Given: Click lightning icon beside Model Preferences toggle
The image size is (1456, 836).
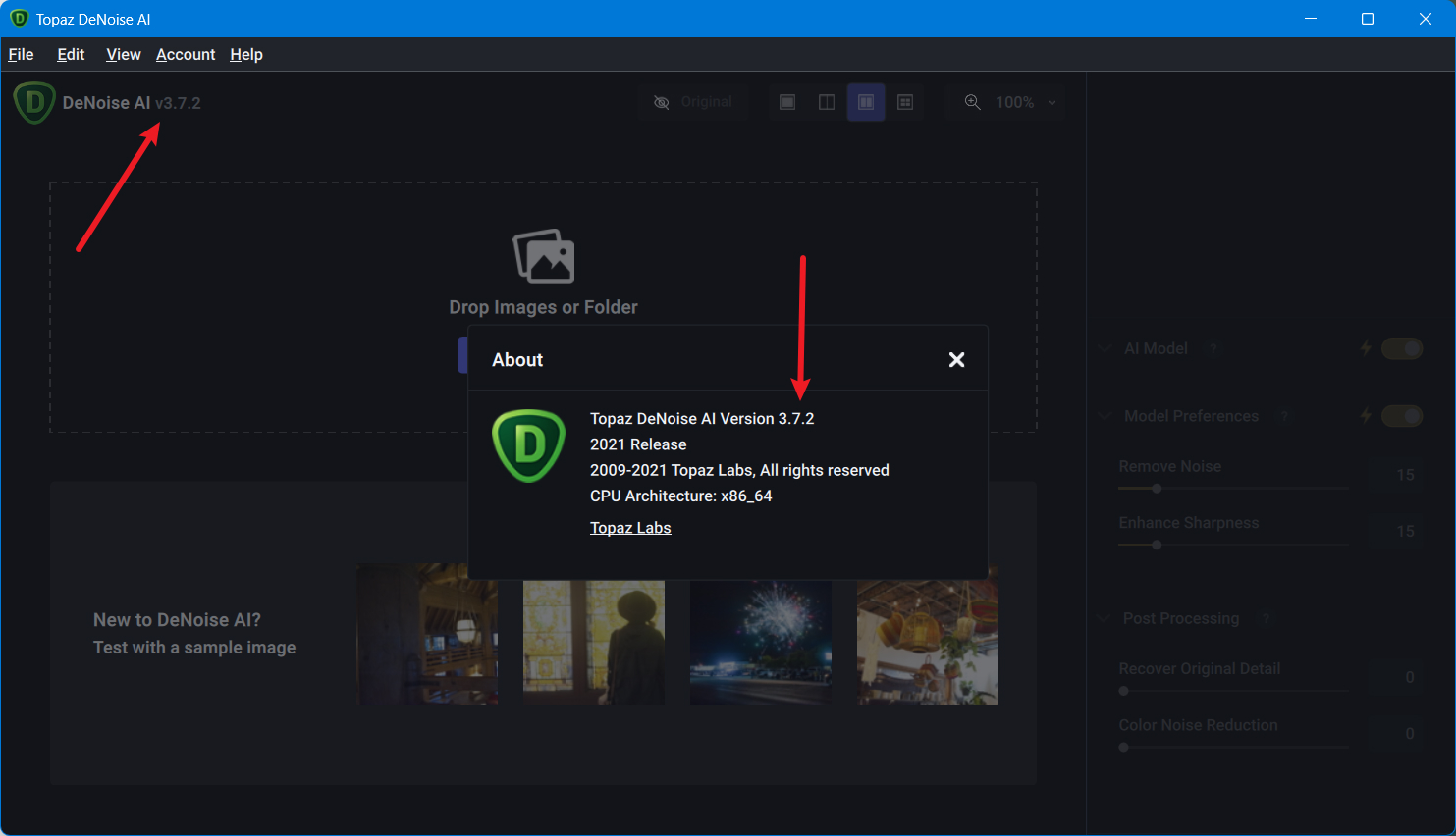Looking at the screenshot, I should 1365,416.
